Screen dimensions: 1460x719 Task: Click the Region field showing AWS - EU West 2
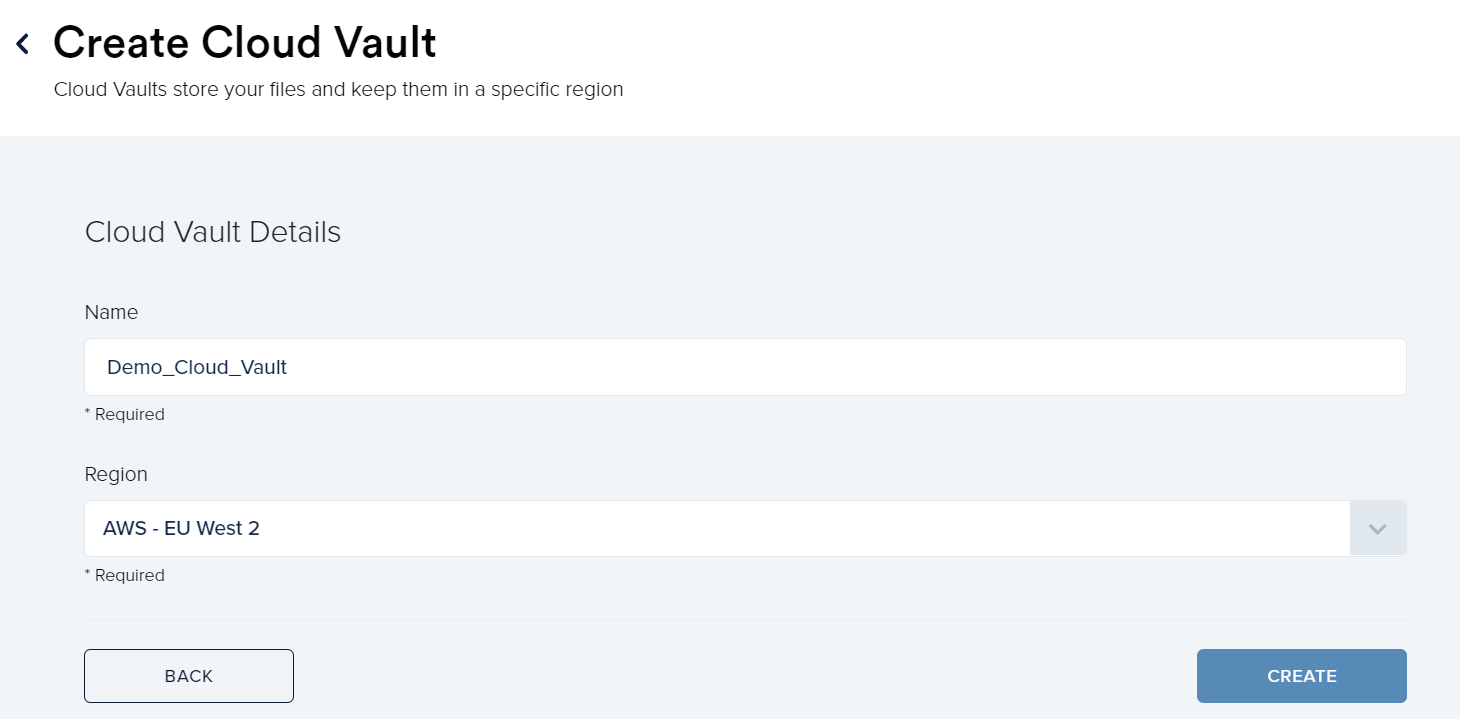700,528
